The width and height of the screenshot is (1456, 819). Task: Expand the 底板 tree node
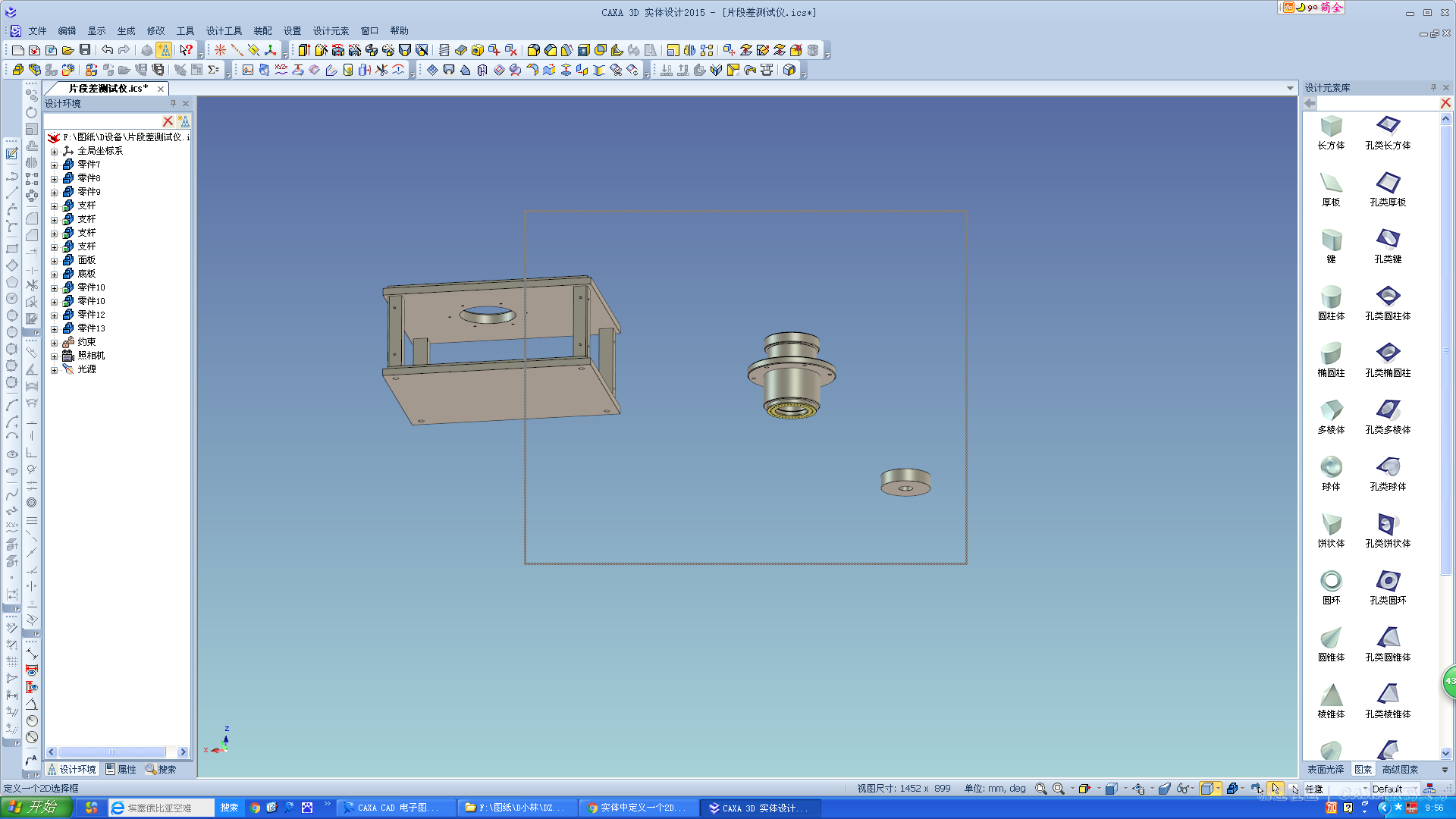[x=54, y=275]
